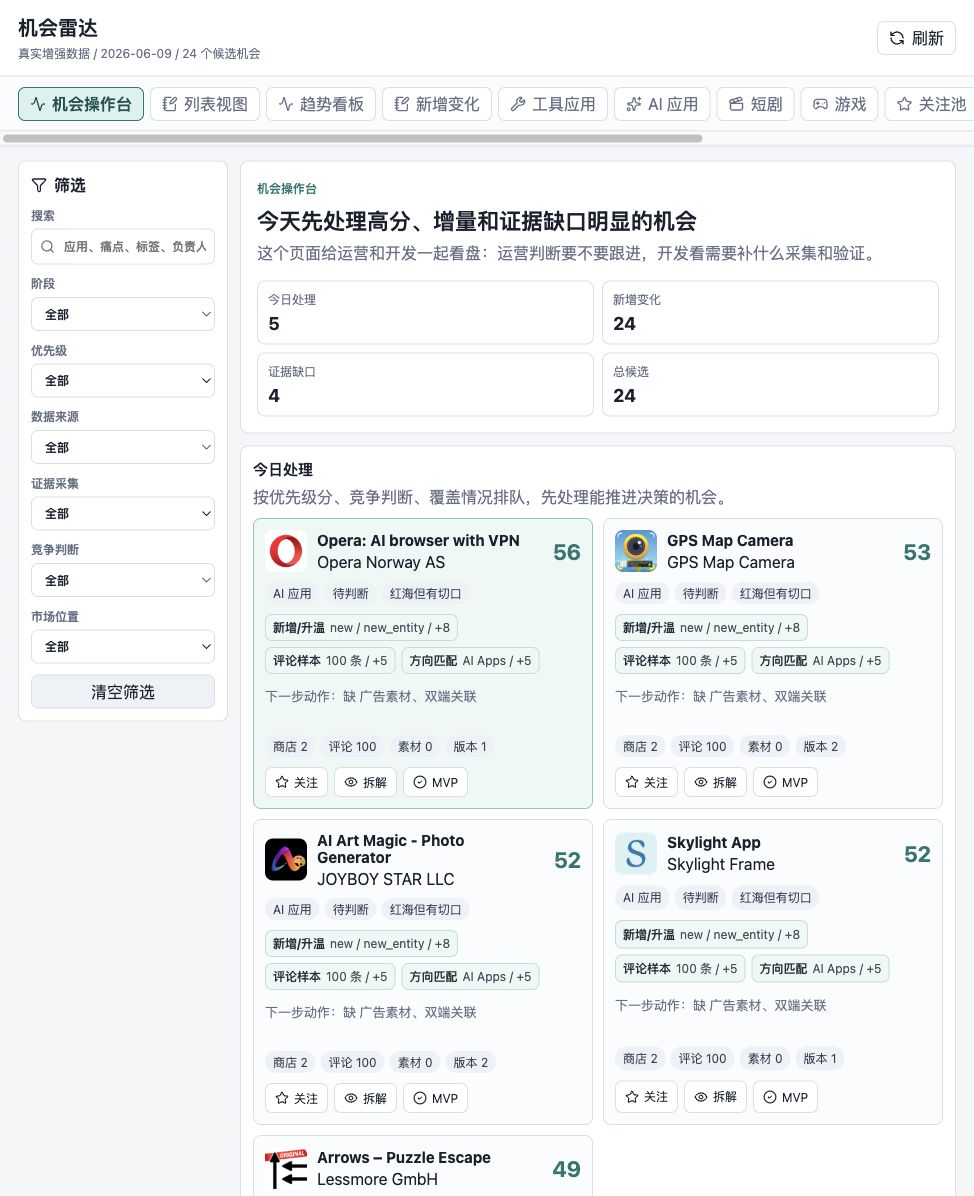Click 关注 on AI Art Magic card
The image size is (974, 1196).
point(297,1098)
